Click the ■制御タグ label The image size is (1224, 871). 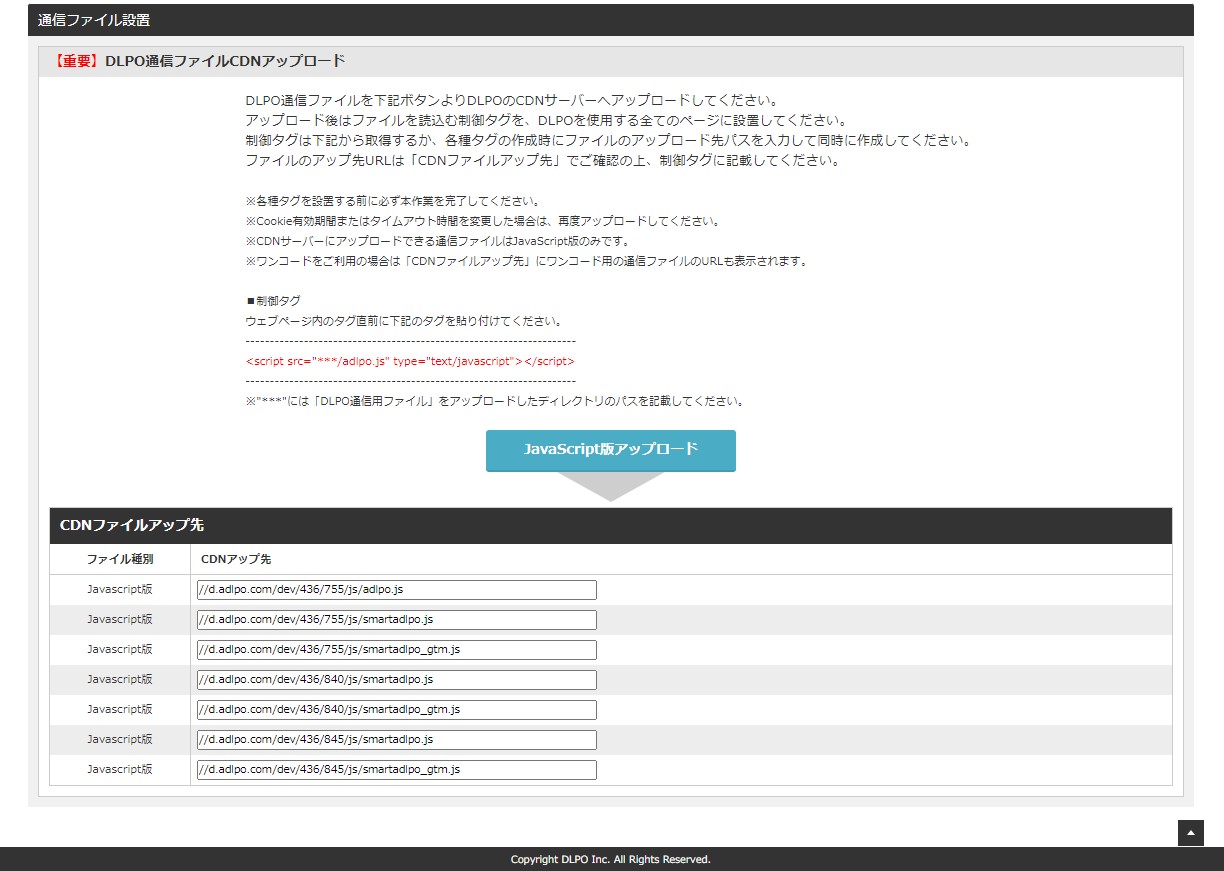[272, 301]
